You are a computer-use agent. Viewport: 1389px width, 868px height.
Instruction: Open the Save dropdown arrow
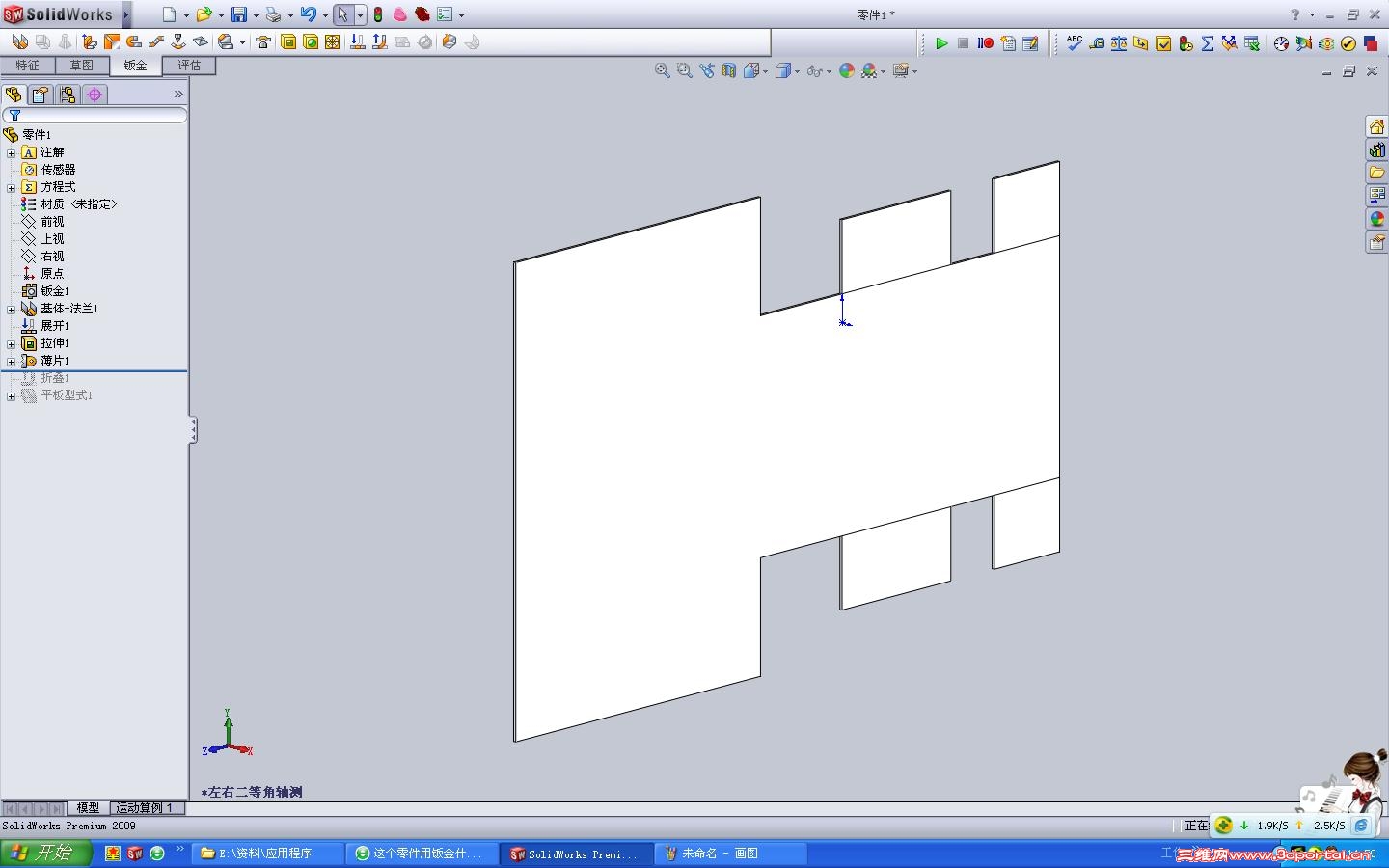coord(256,15)
